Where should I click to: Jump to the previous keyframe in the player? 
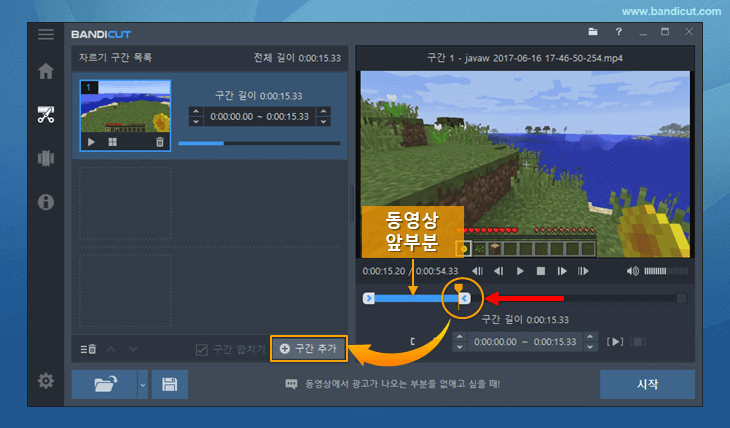[477, 271]
